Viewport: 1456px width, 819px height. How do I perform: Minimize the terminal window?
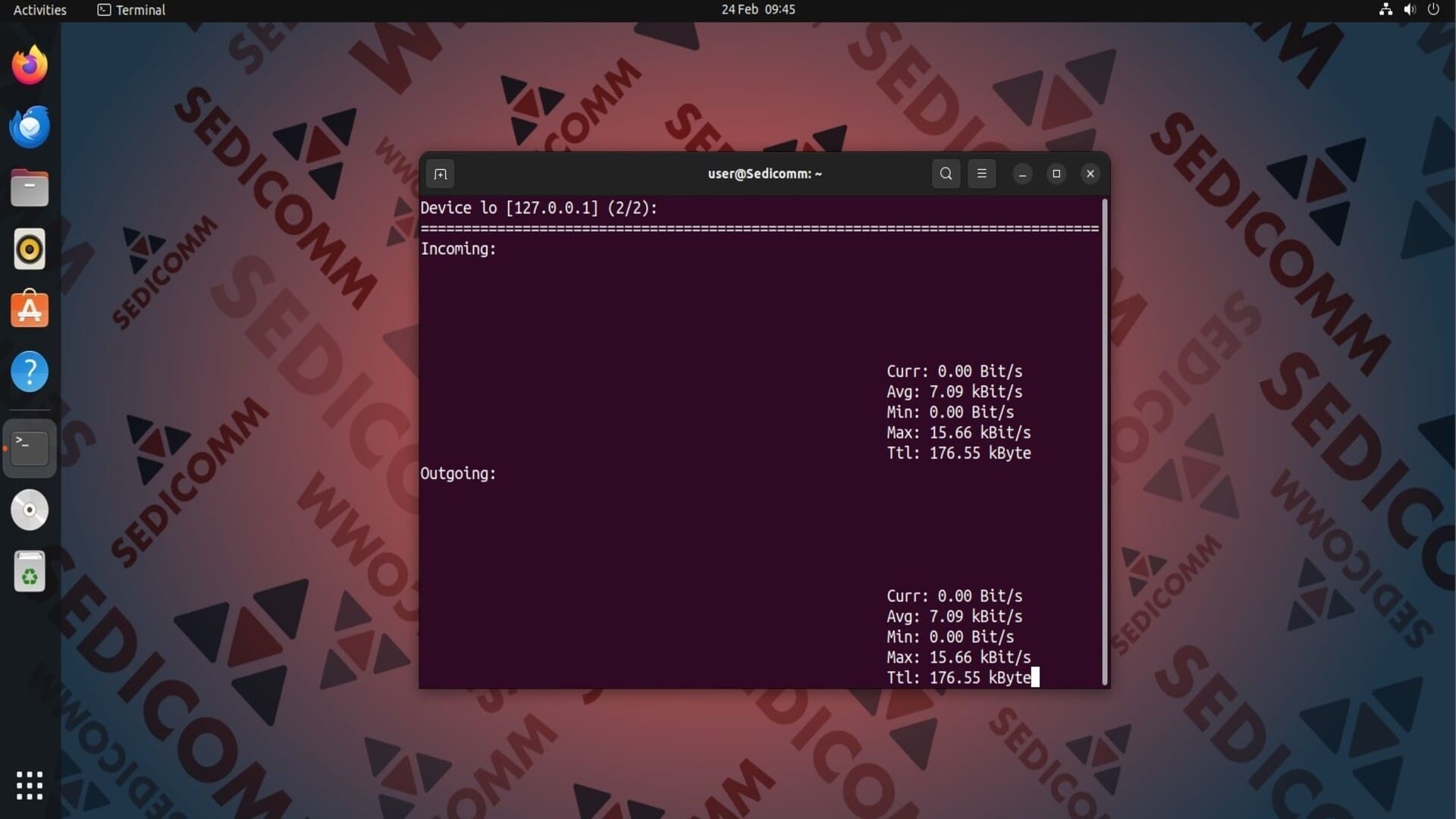[1022, 174]
